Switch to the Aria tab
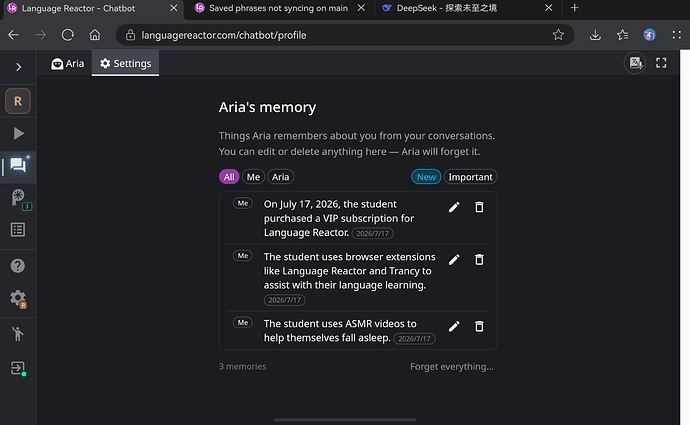This screenshot has height=425, width=690. coord(68,64)
